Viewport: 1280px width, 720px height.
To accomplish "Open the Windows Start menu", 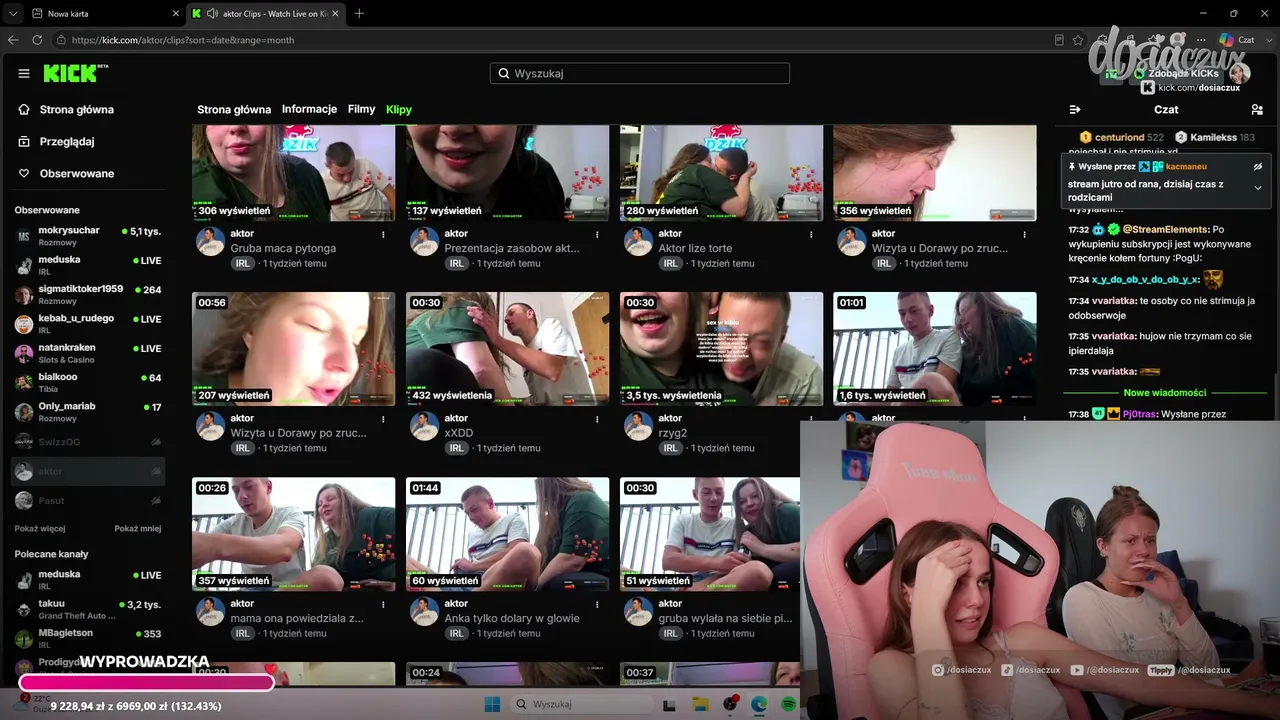I will tap(492, 705).
